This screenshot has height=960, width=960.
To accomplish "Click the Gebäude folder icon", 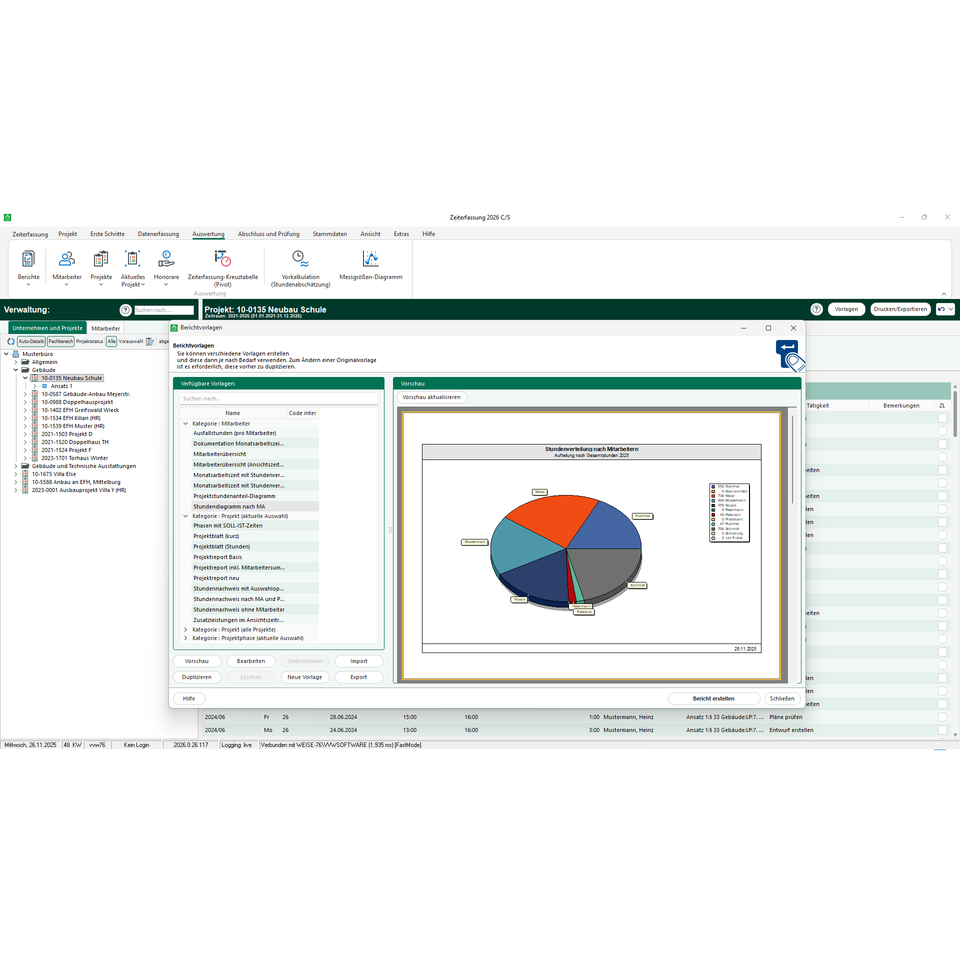I will coord(25,370).
